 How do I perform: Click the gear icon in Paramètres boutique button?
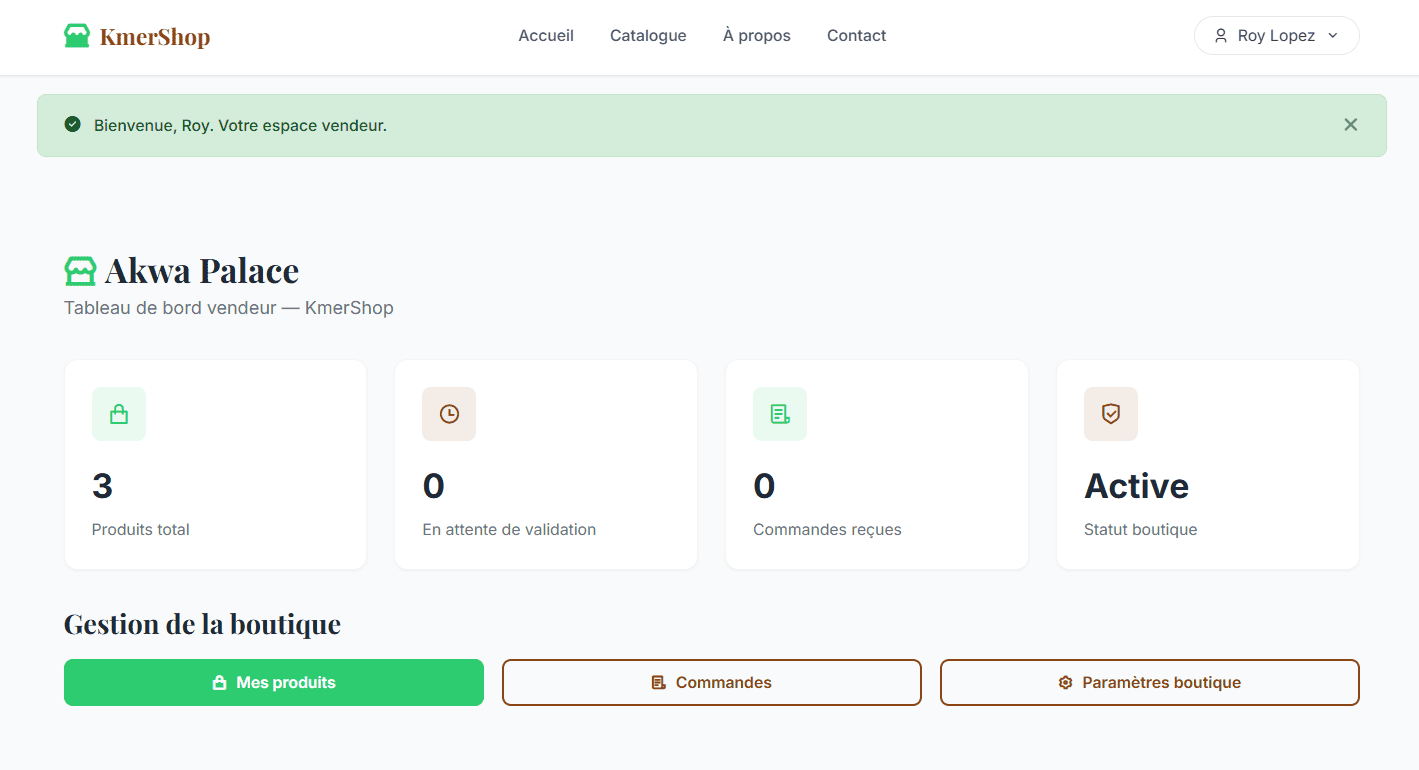click(1065, 683)
